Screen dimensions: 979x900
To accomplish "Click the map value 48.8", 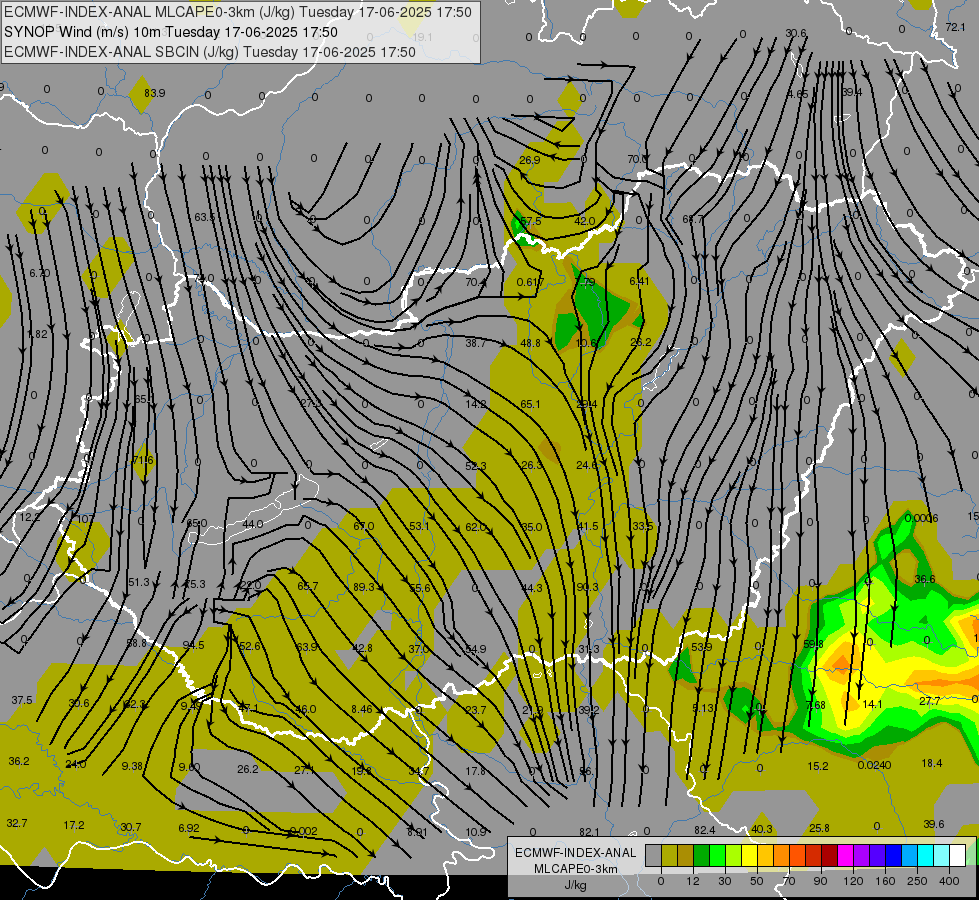I will [530, 343].
